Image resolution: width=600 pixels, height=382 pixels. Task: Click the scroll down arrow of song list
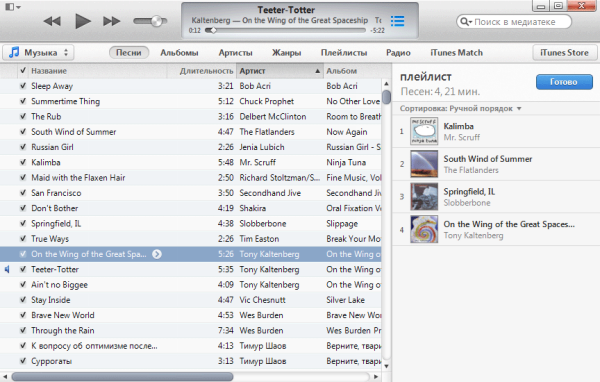[386, 366]
